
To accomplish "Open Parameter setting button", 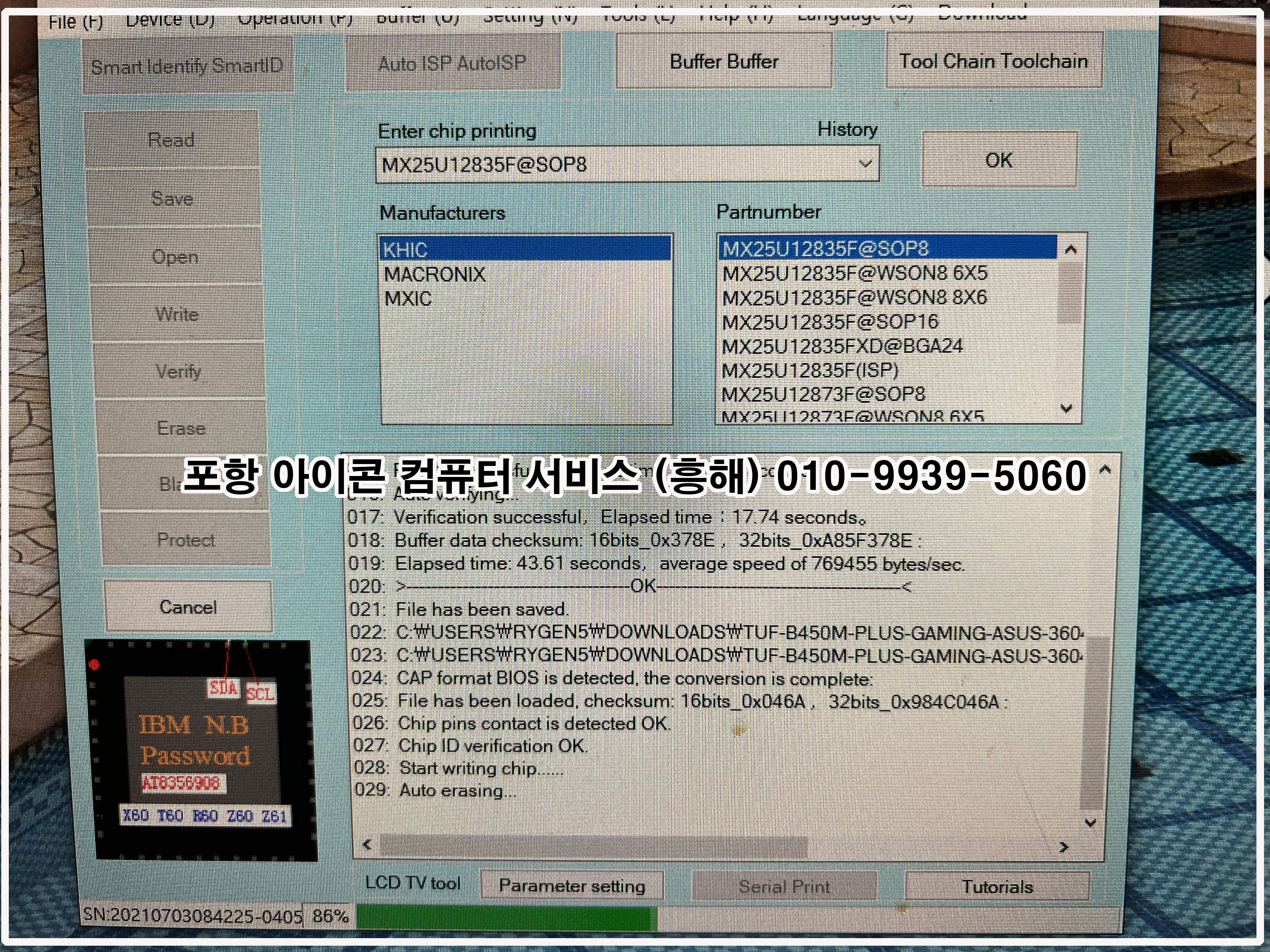I will tap(572, 886).
